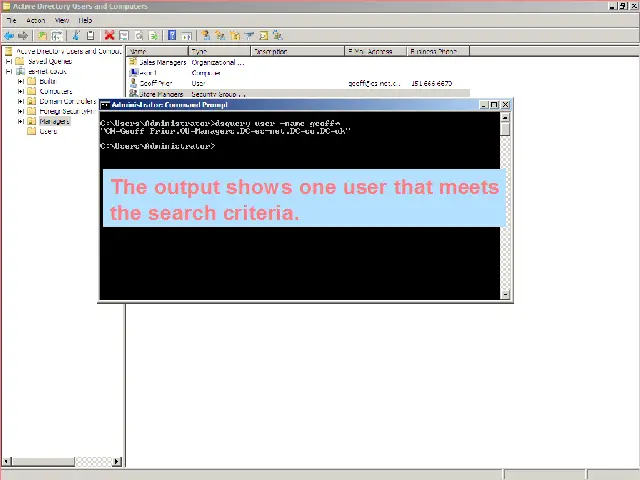
Task: Sort by the E-Mail Address column header
Action: 376,51
